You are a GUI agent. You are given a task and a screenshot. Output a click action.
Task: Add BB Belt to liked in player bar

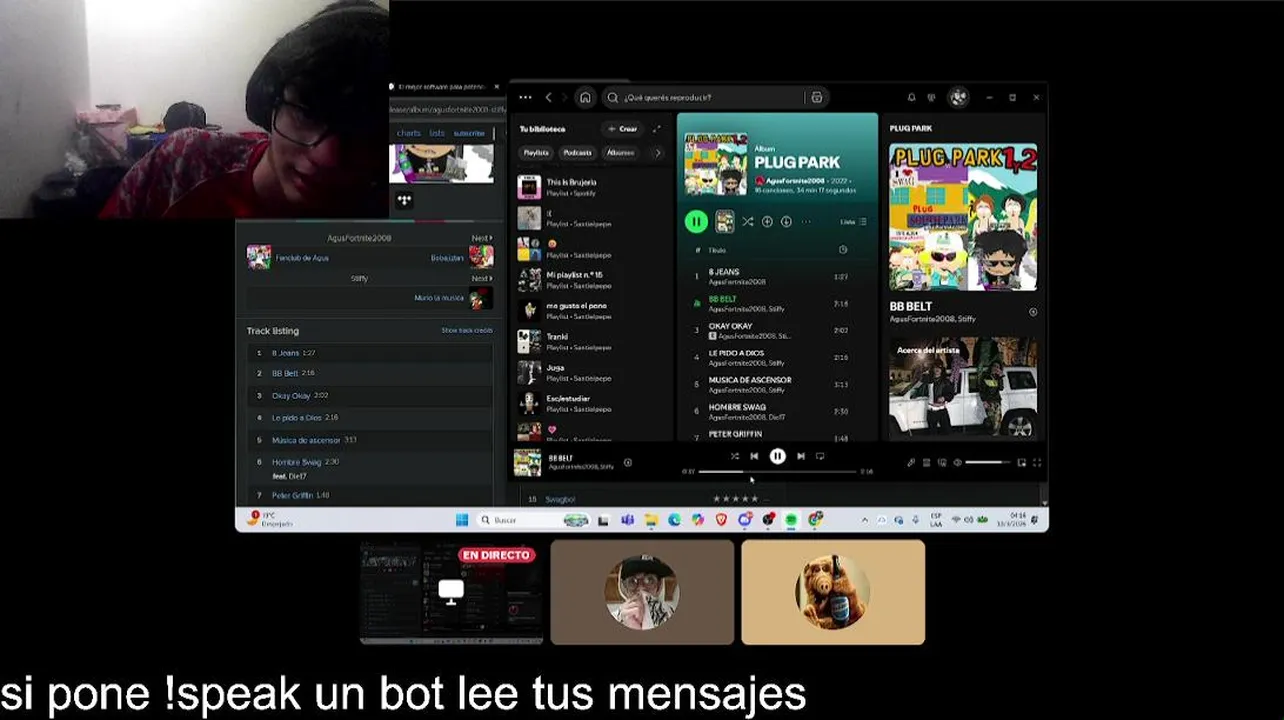coord(628,462)
